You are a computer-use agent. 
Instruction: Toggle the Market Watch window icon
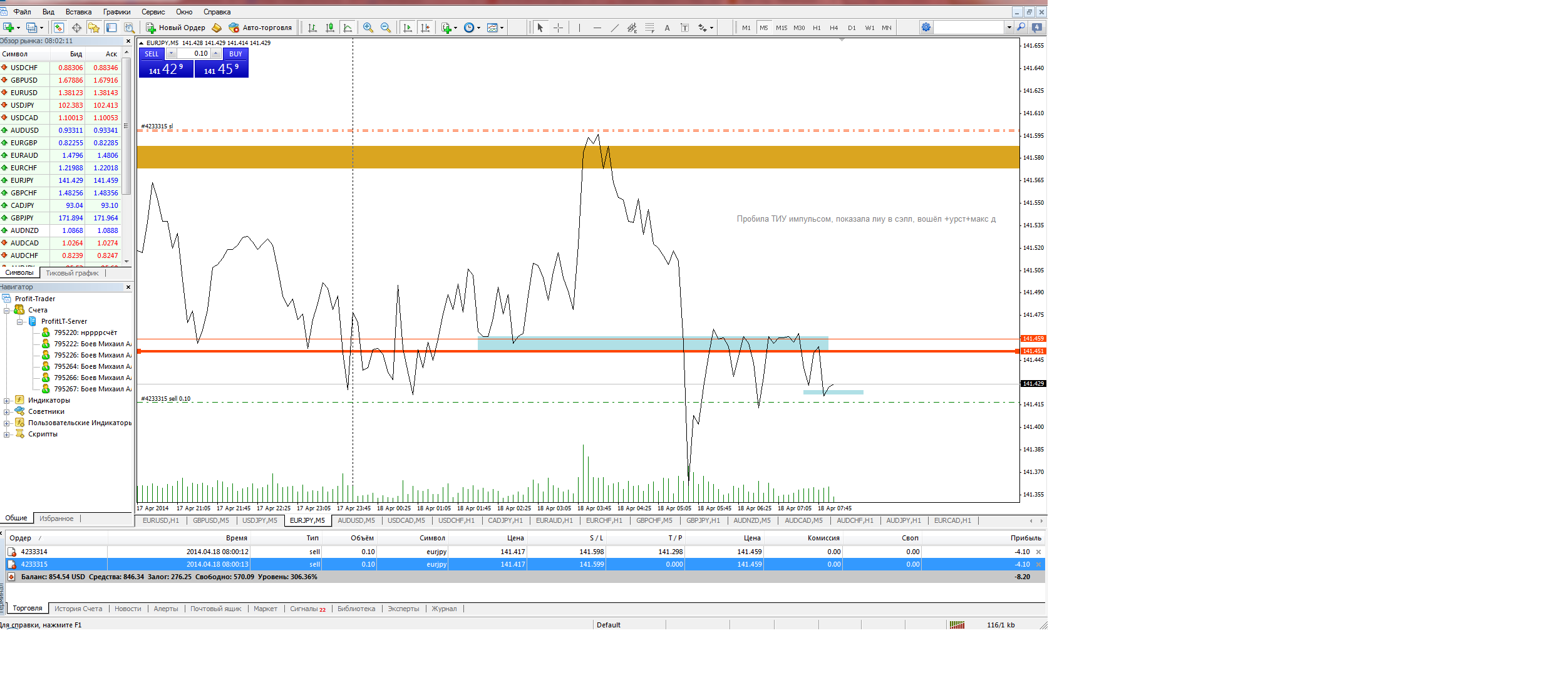(58, 28)
